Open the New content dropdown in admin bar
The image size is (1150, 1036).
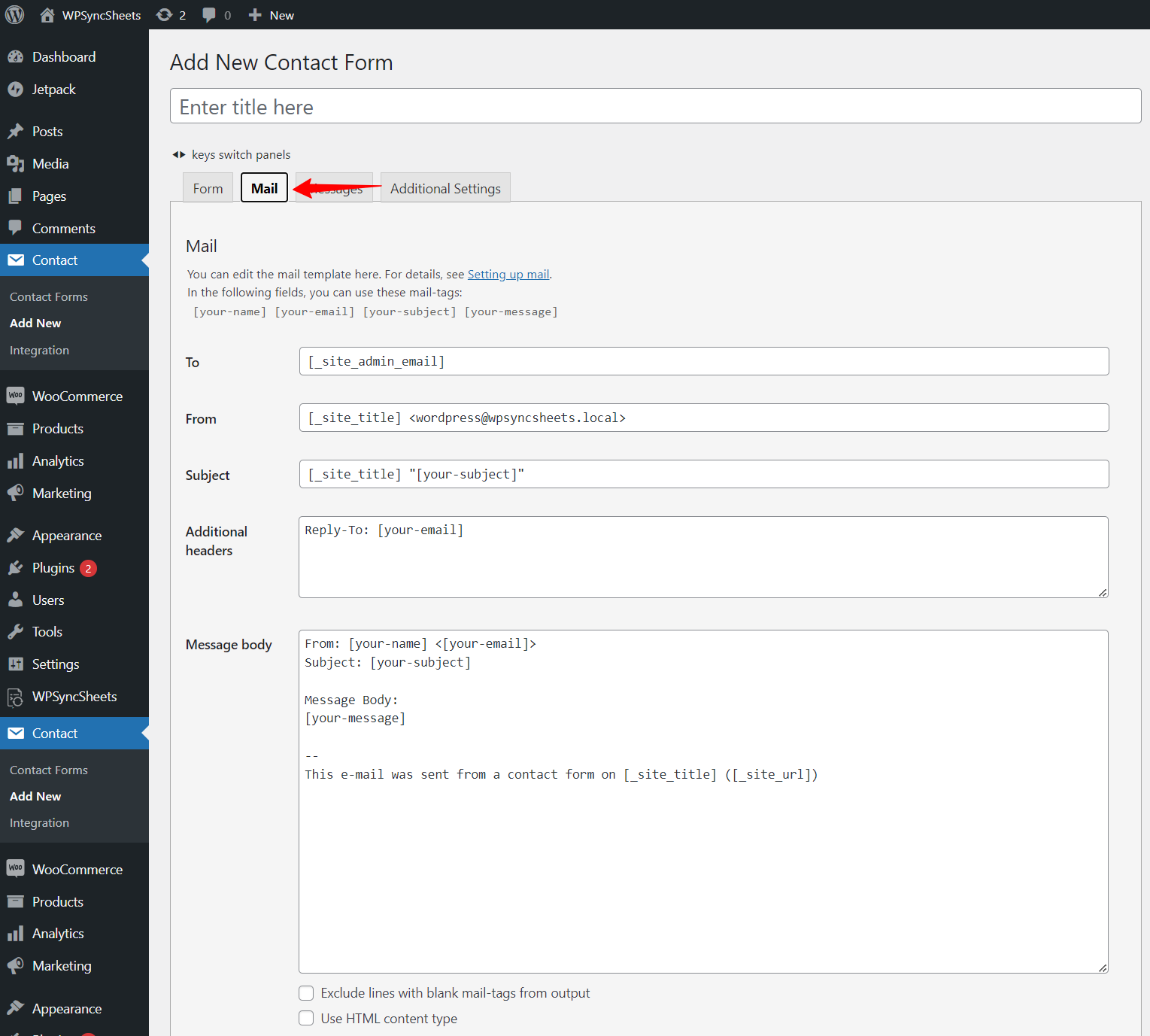tap(272, 15)
